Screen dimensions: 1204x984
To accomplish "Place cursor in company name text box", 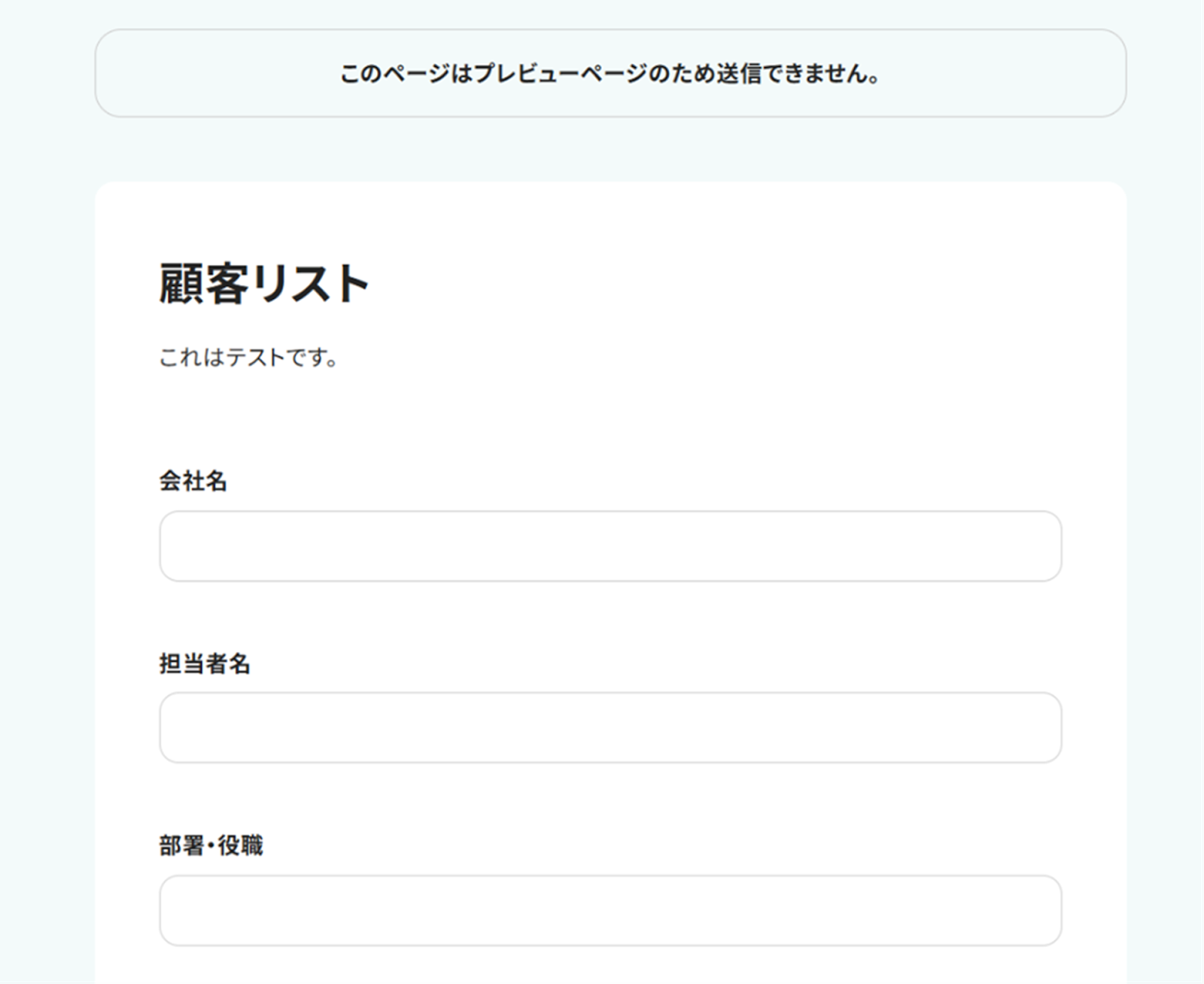I will (x=610, y=546).
